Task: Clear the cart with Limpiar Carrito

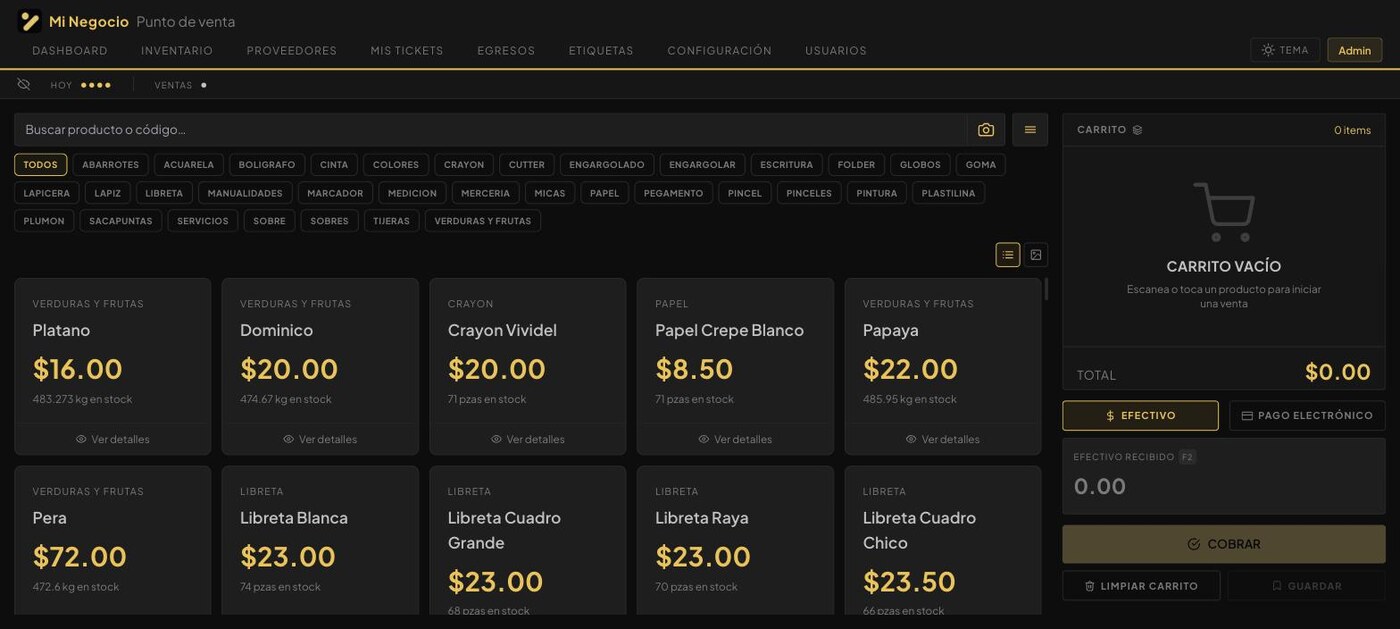Action: tap(1141, 586)
